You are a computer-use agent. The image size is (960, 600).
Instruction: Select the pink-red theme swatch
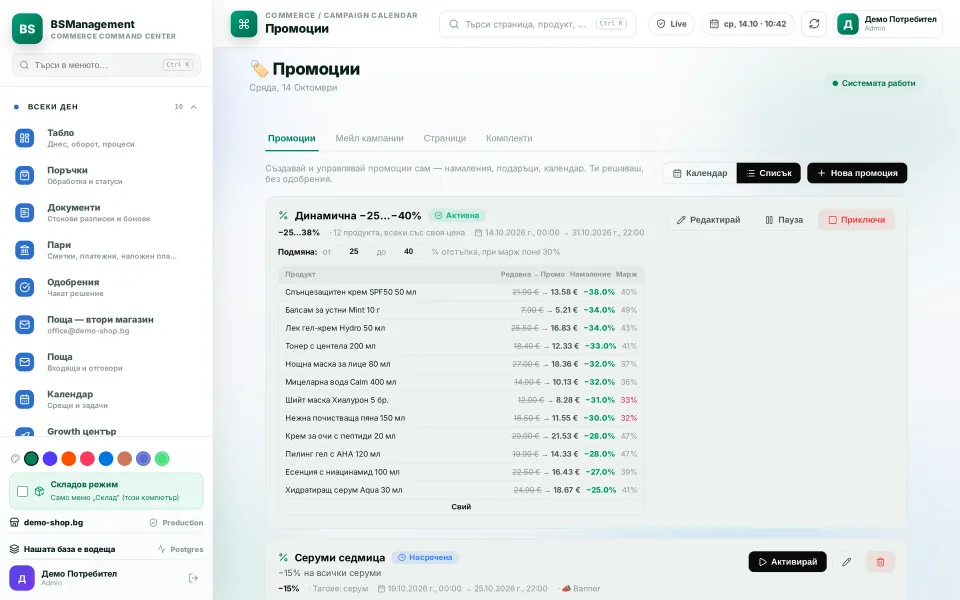click(x=88, y=459)
